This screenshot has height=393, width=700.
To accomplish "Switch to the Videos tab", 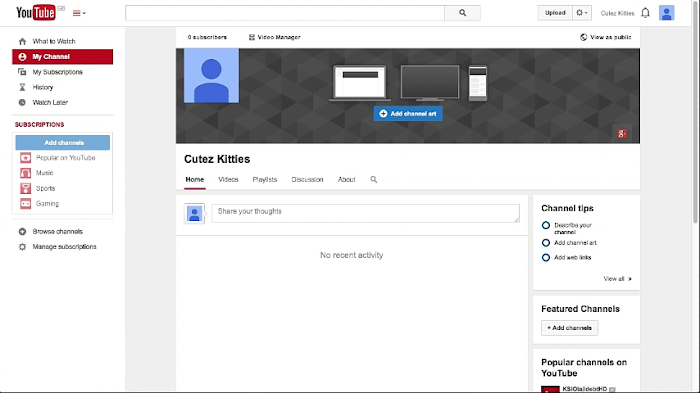I will [228, 180].
